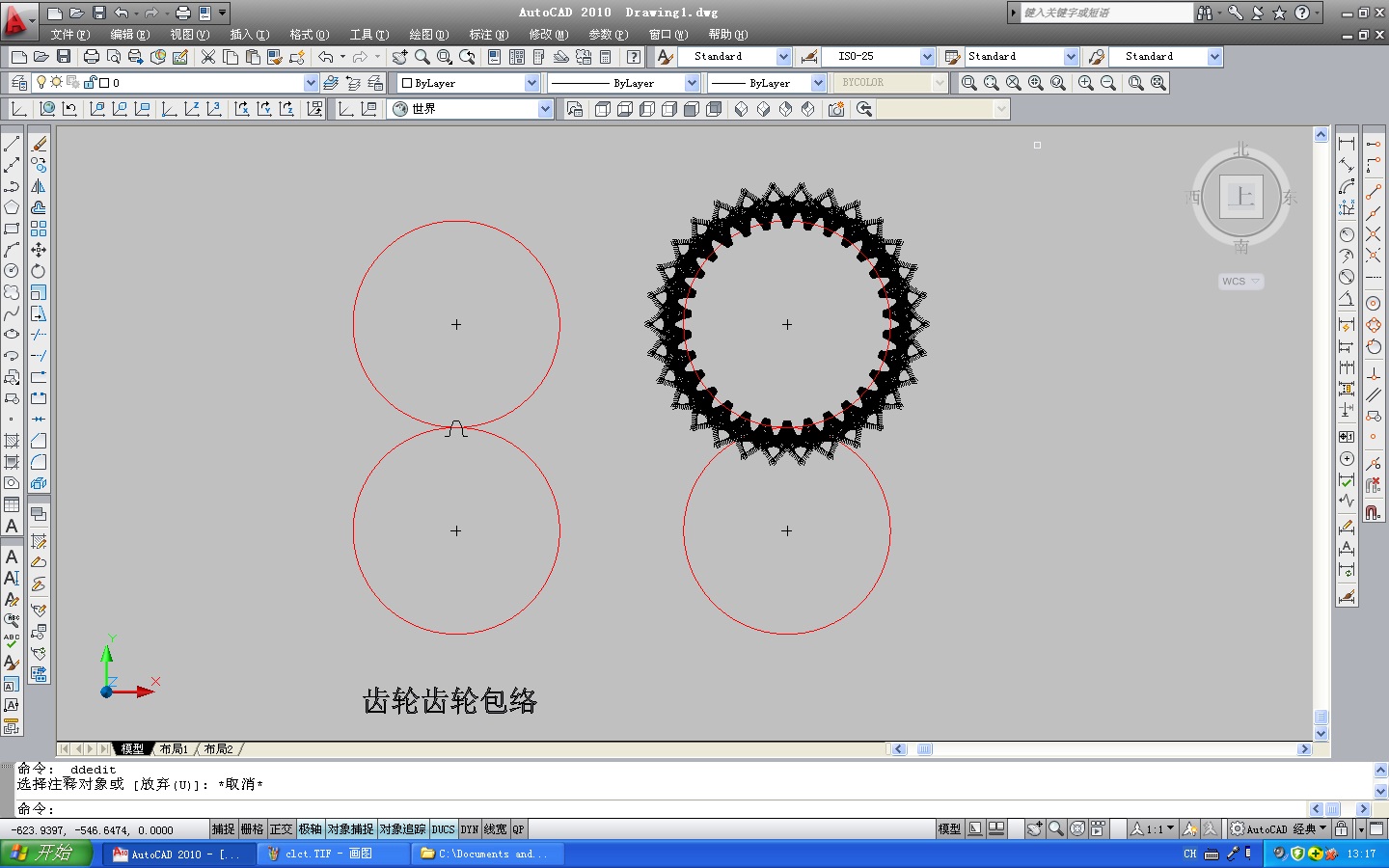
Task: Toggle the 极轴 polar tracking button
Action: coord(310,829)
